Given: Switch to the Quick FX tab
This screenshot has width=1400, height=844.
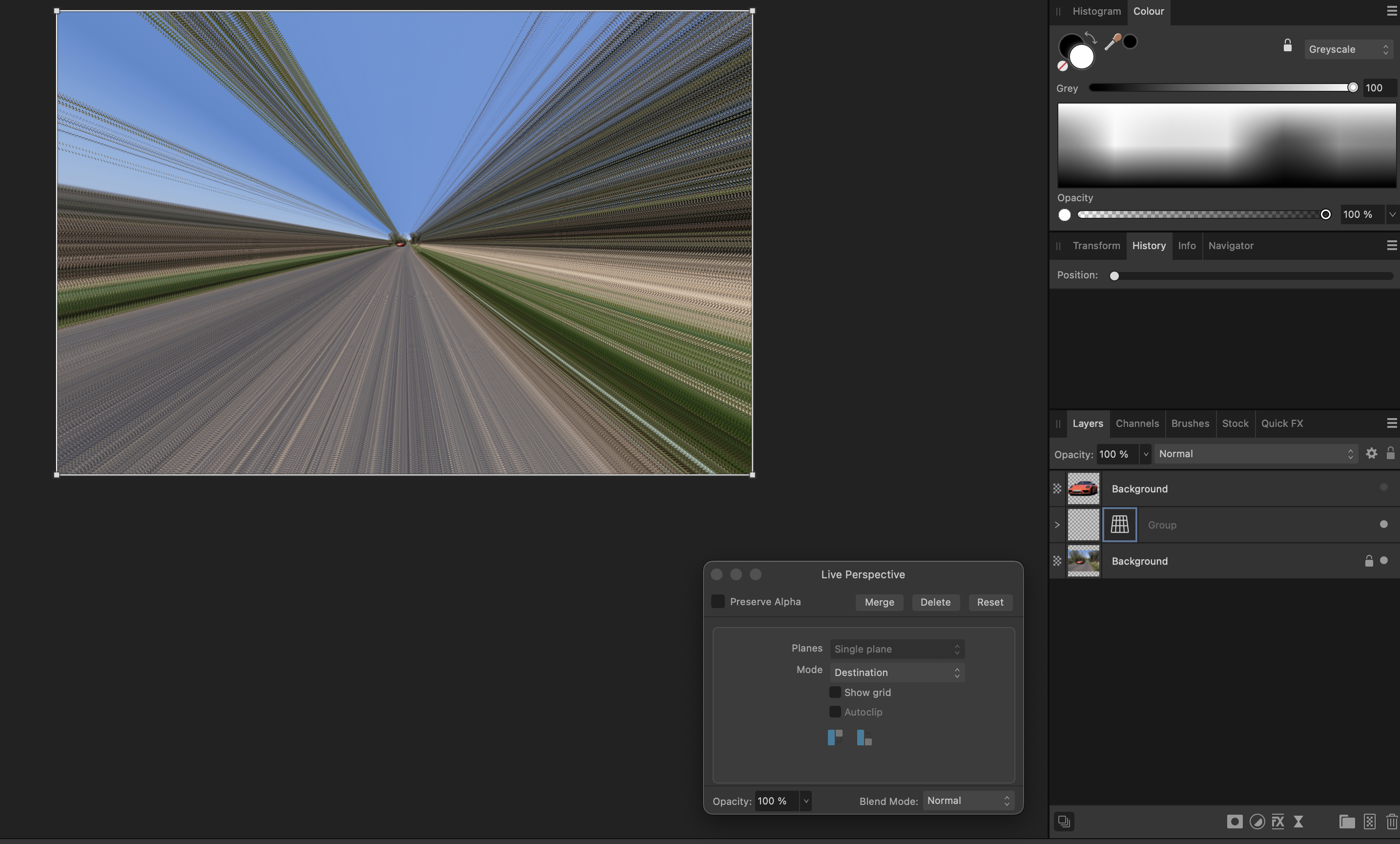Looking at the screenshot, I should point(1282,423).
